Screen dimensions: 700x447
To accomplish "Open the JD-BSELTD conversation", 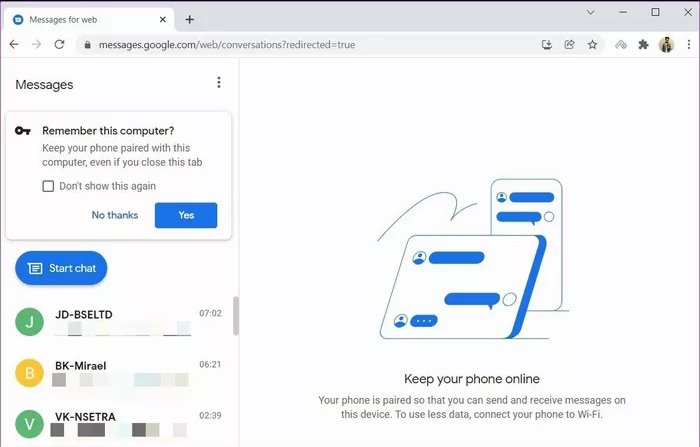I will (x=118, y=322).
